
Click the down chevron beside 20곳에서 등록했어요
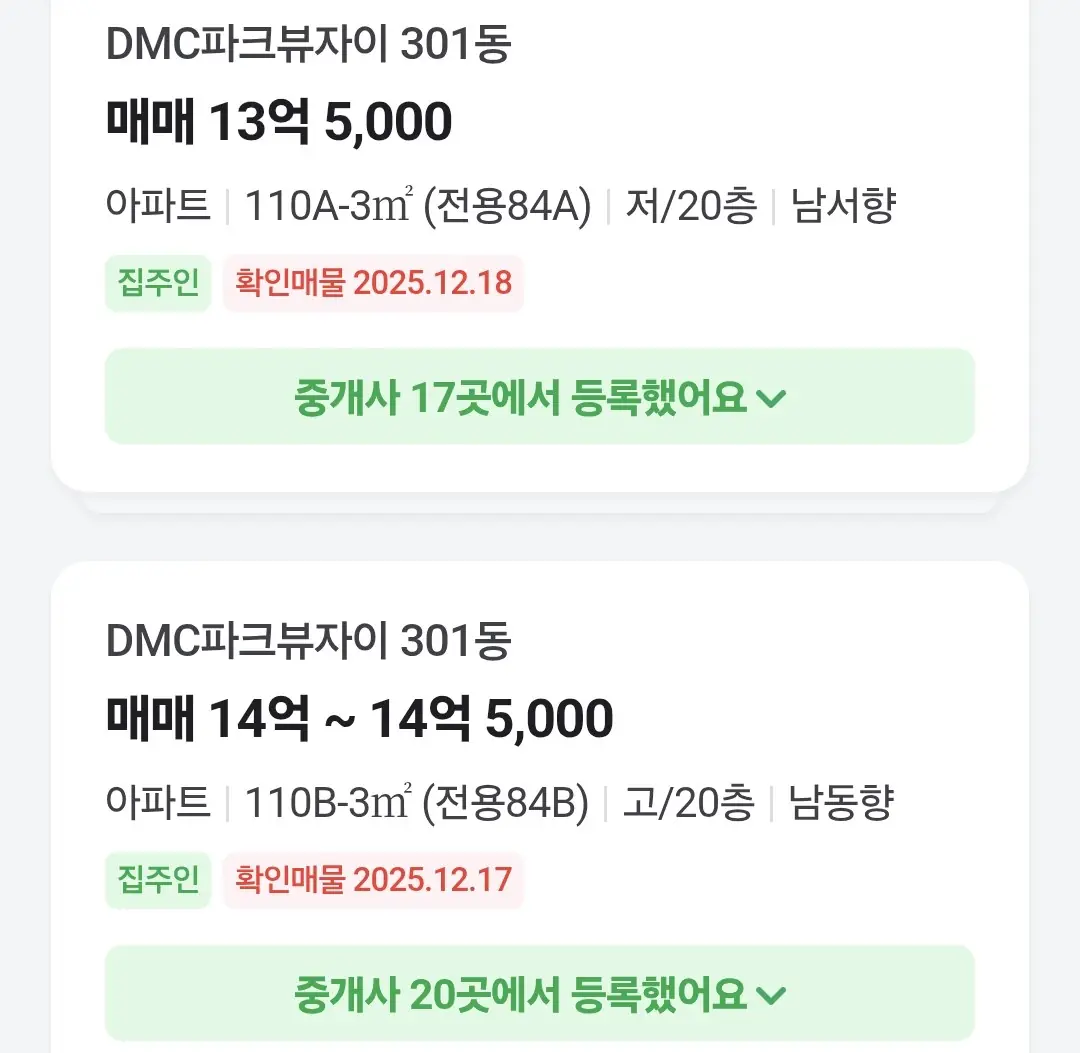772,996
